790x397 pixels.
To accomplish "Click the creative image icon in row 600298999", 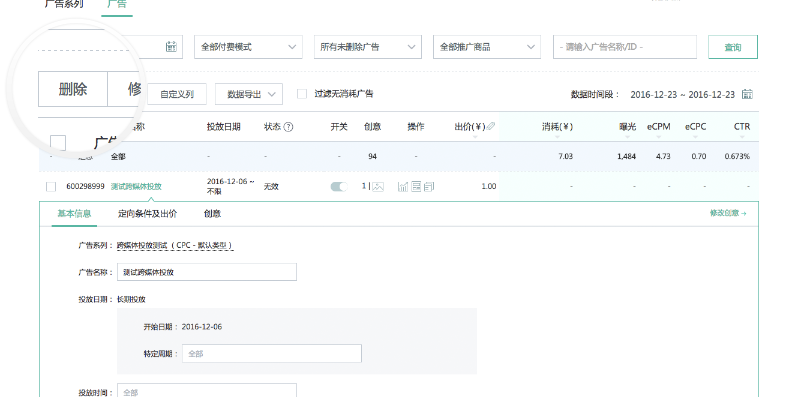I will point(377,187).
